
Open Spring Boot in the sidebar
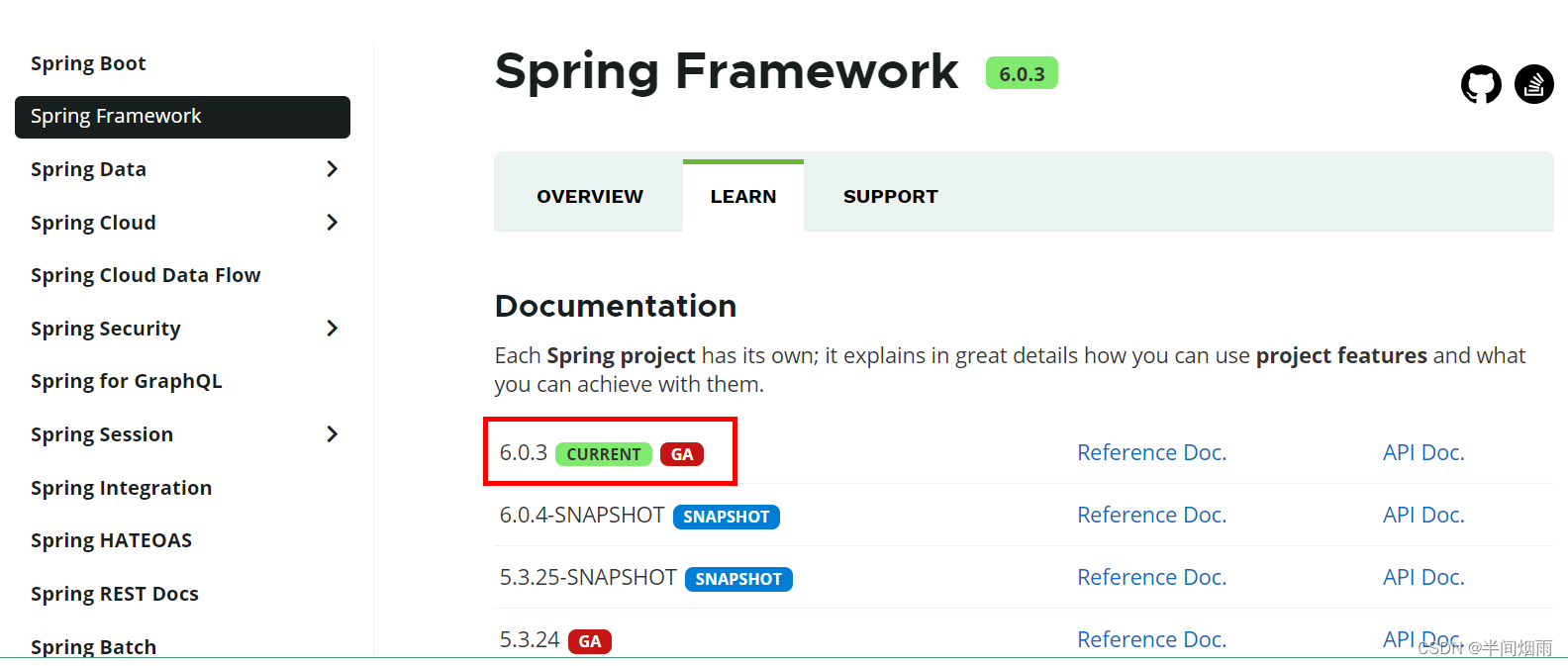[x=88, y=63]
